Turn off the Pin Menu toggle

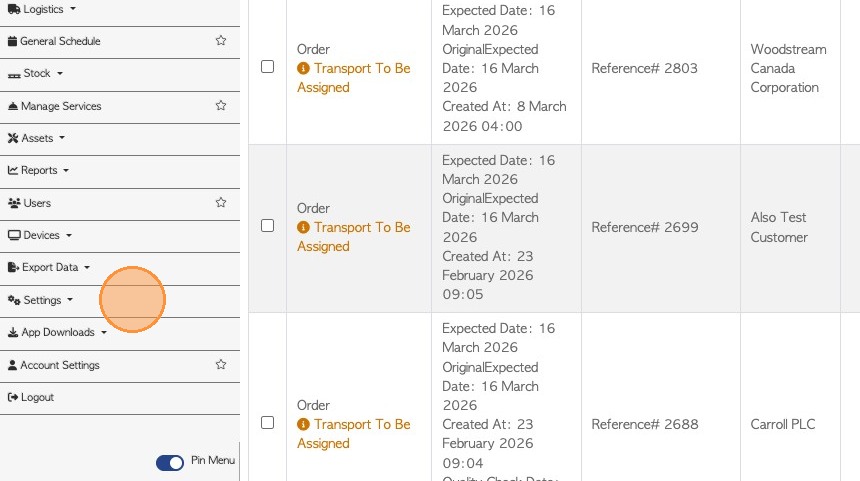(170, 462)
